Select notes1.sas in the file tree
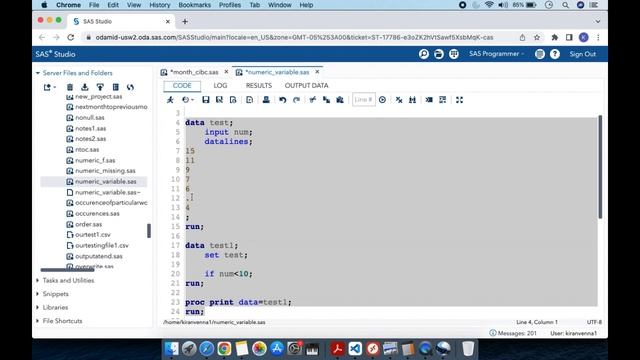Screen dimensions: 640x360 [x=90, y=128]
